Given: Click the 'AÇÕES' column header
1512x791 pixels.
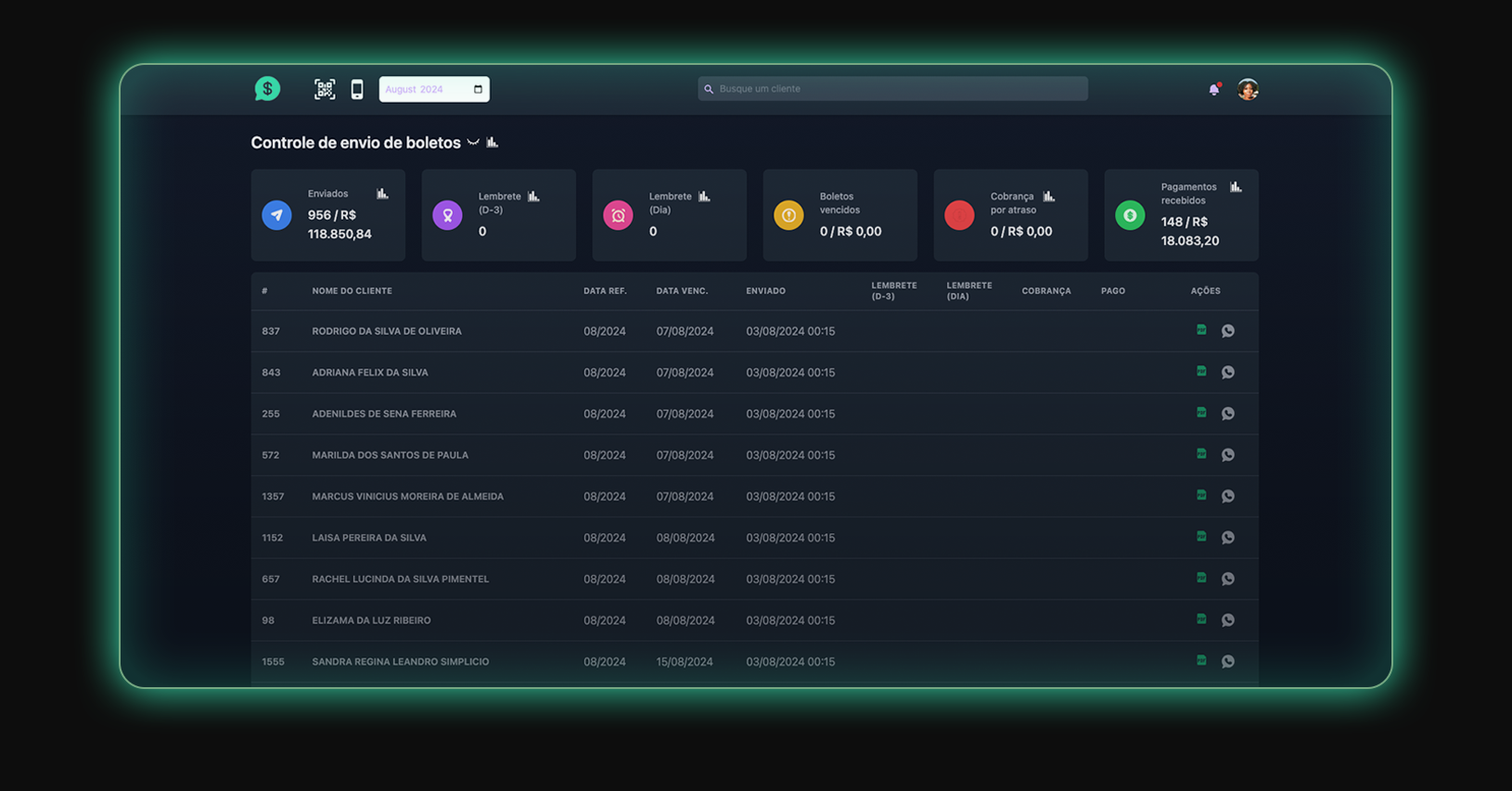Looking at the screenshot, I should point(1205,291).
